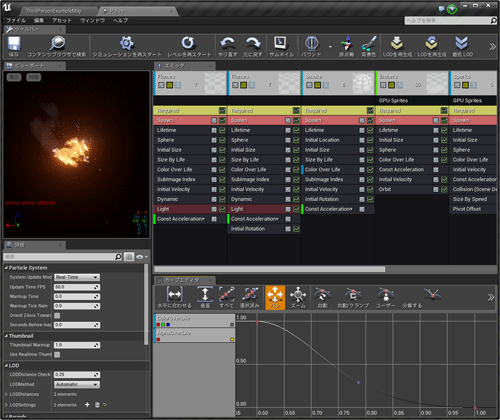500x420 pixels.
Task: Select the Zoom tool in curve editor
Action: click(298, 297)
